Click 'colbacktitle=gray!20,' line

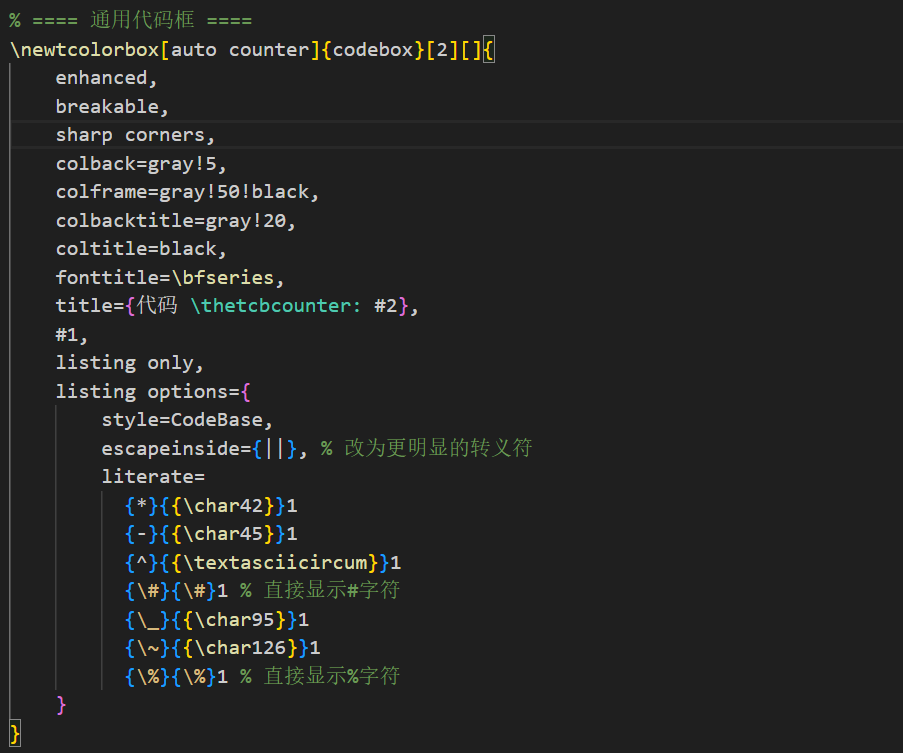pos(176,221)
